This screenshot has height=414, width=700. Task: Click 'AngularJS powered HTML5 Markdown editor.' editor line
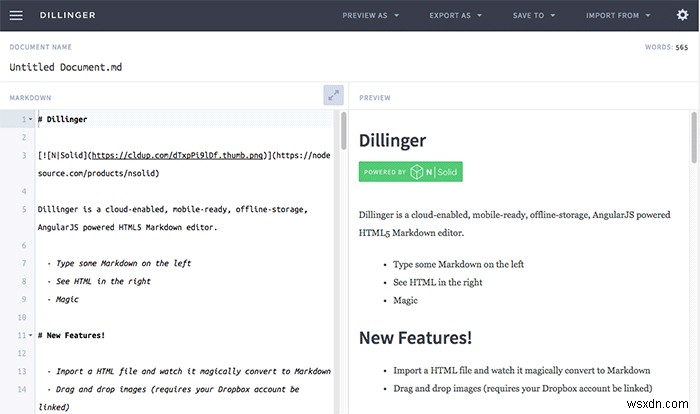coord(127,227)
